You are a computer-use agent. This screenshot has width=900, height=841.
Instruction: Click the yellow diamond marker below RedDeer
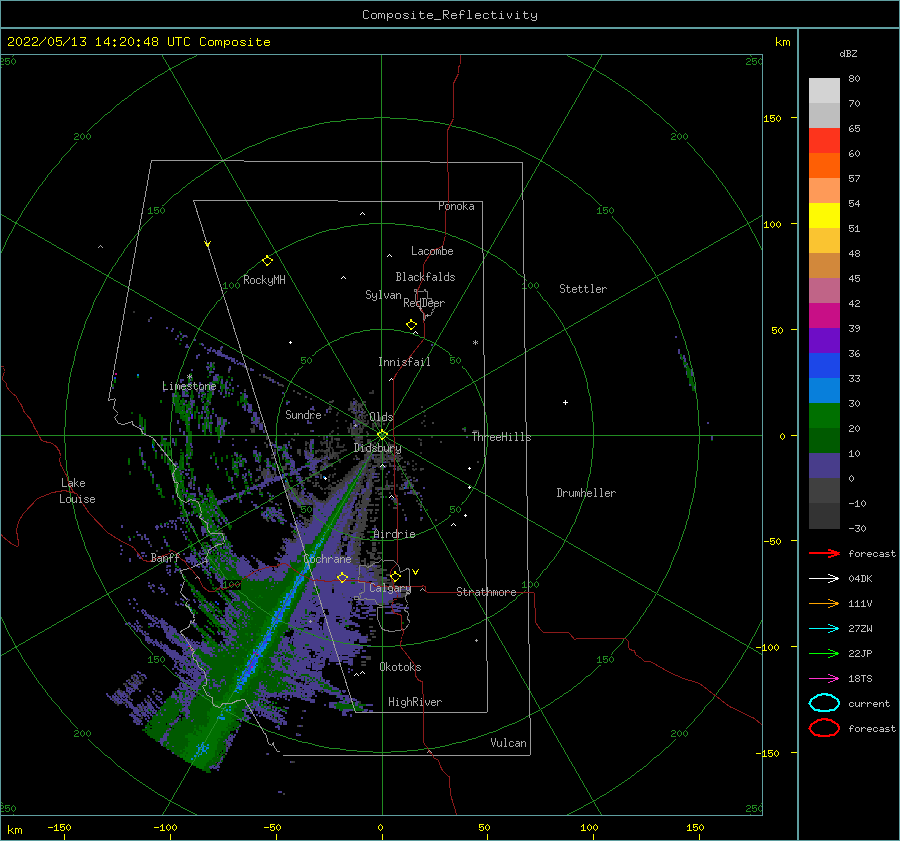412,325
